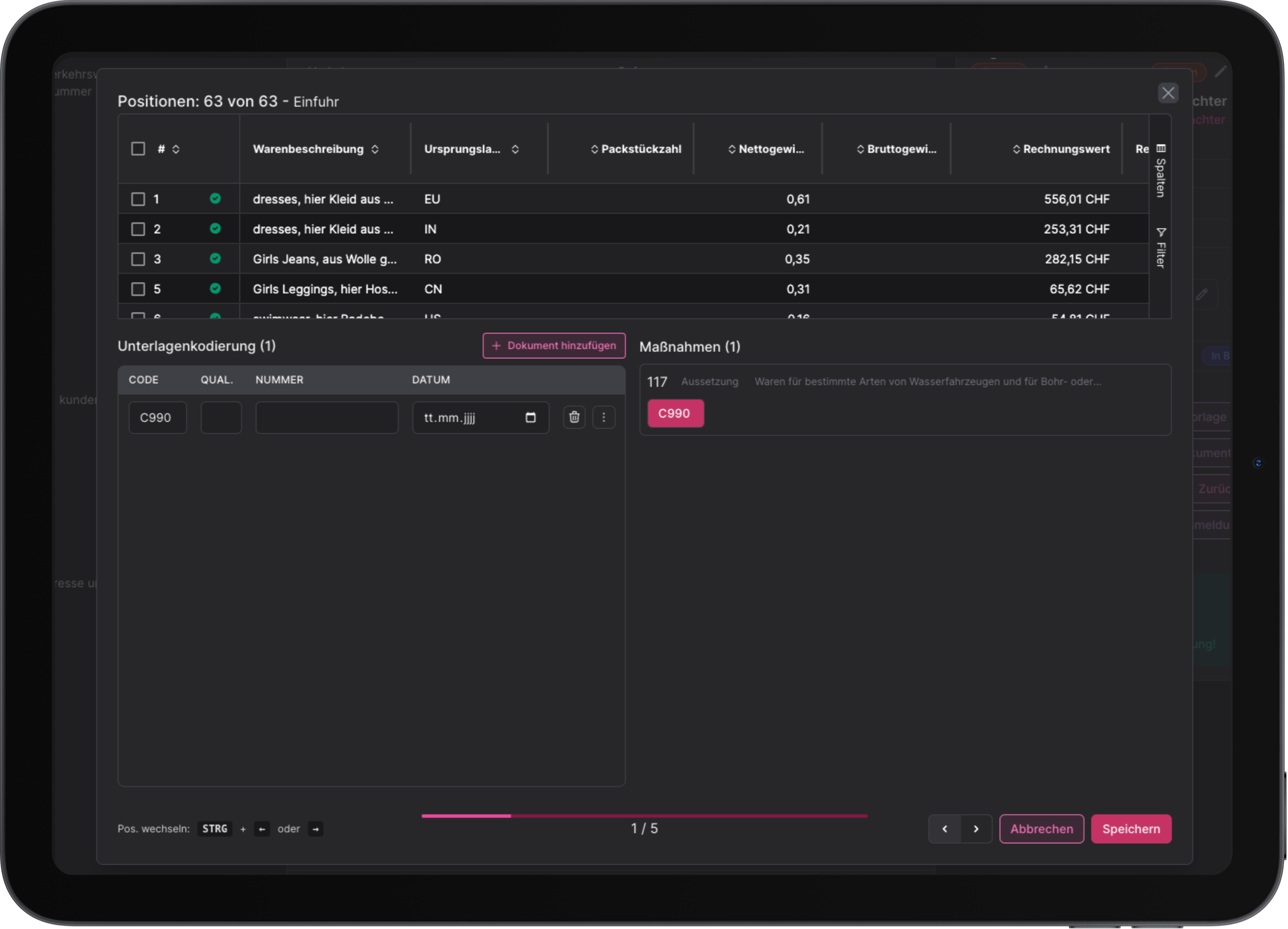Select 'Girls Leggings, hier Hos...' row
Screen dimensions: 1288x929
633,289
